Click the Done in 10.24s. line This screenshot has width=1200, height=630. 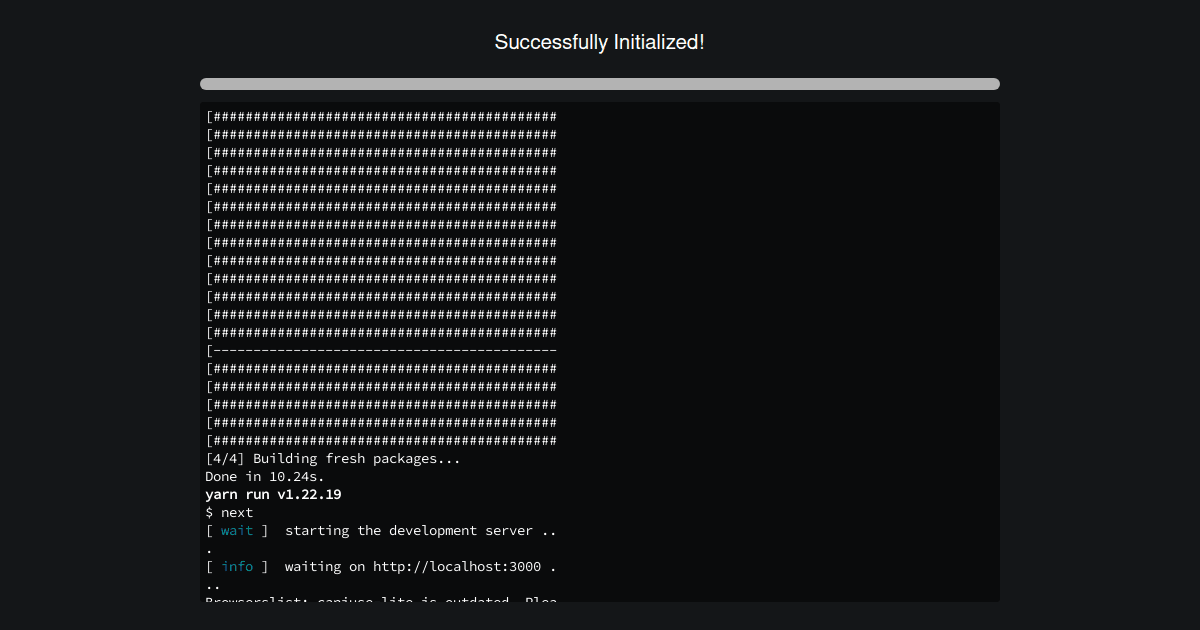265,477
